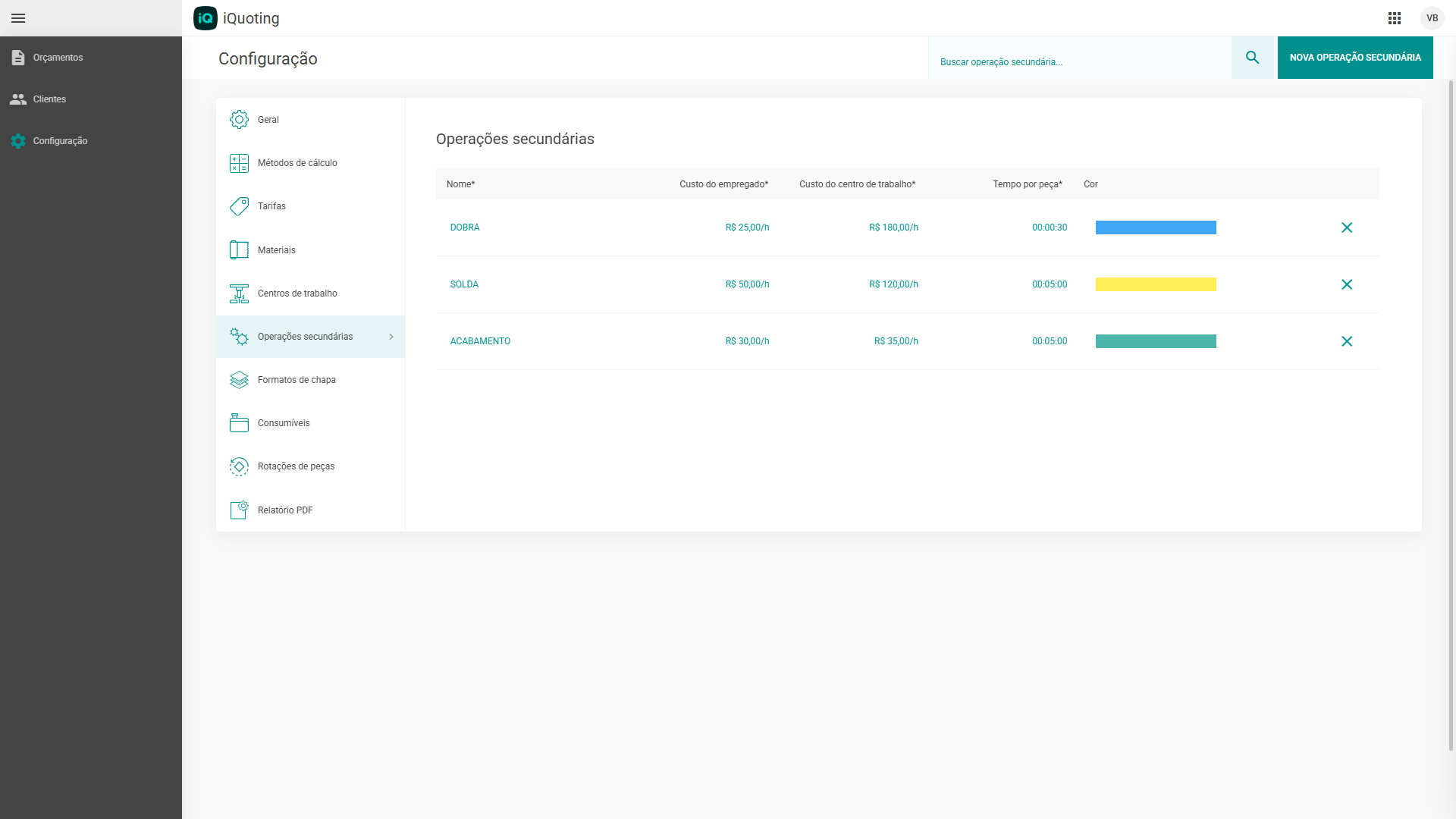Image resolution: width=1456 pixels, height=819 pixels.
Task: Open Clientes in the sidebar
Action: (91, 99)
